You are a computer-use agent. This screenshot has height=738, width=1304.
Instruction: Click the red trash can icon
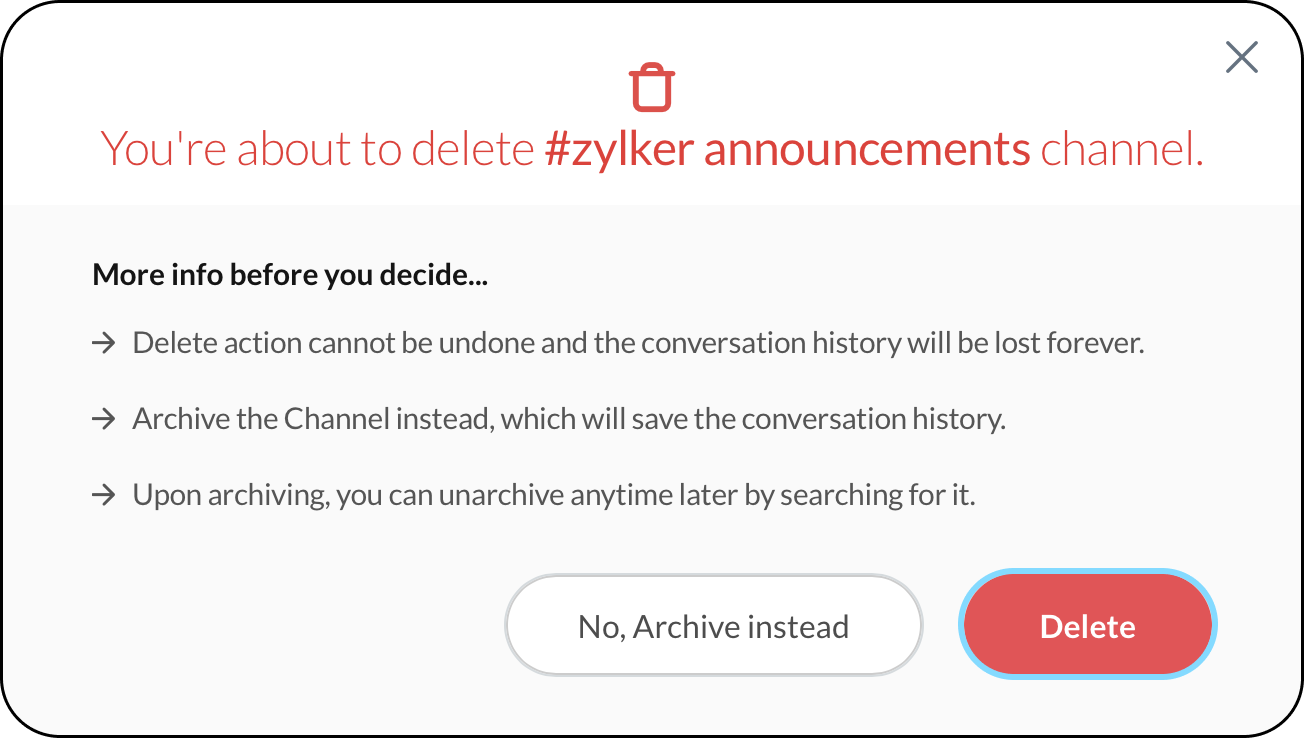(652, 88)
